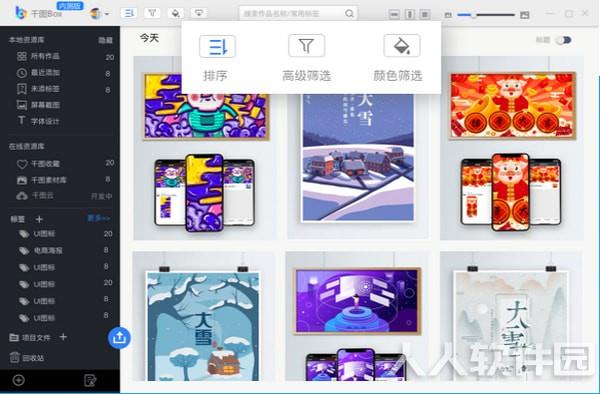600x394 pixels.
Task: Click the 高级筛选 funnel icon in the popup
Action: [307, 46]
